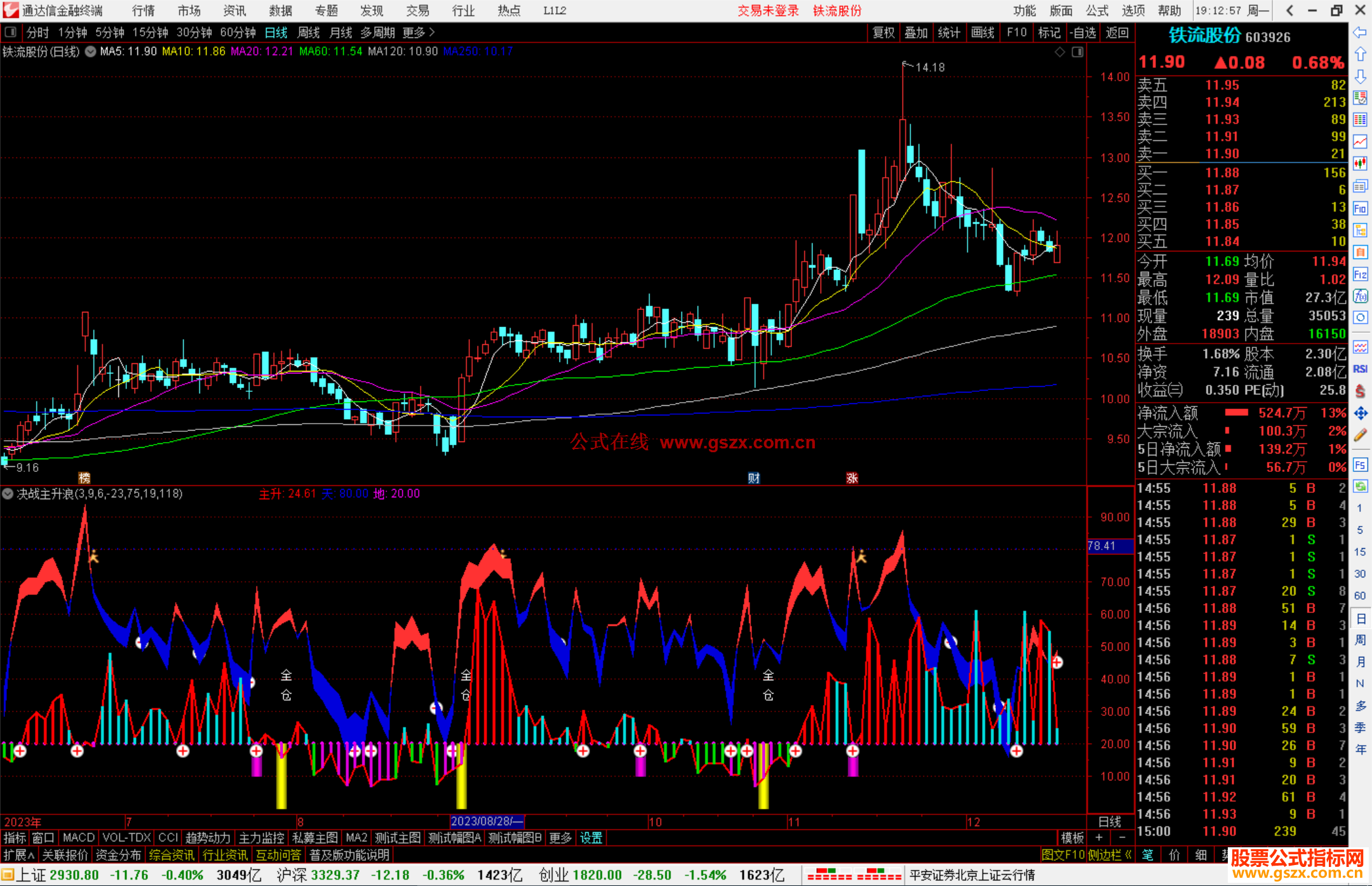Click the 14.18 high price marker on chart
1372x886 pixels.
point(930,67)
